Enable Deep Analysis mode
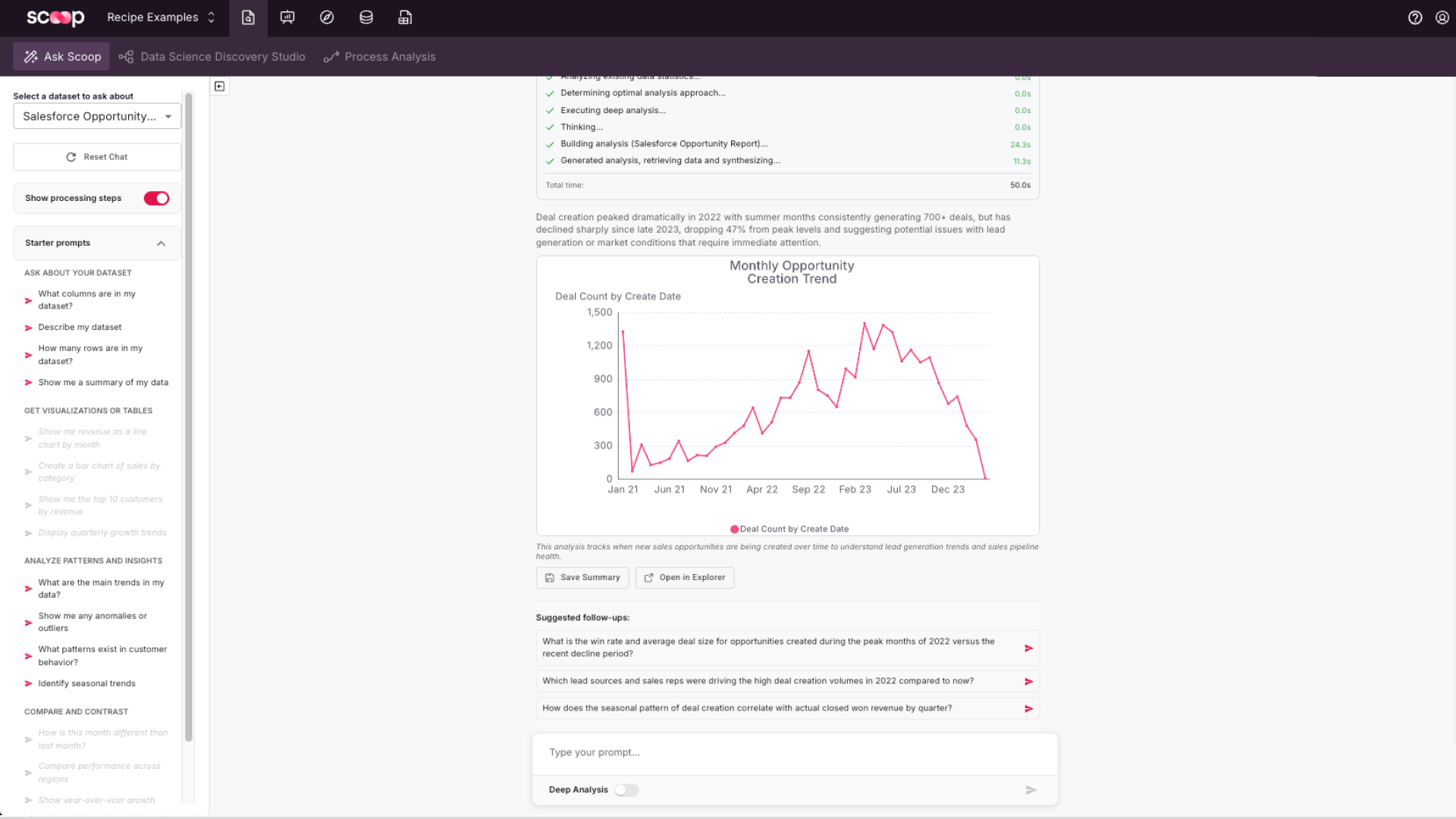This screenshot has width=1456, height=819. (626, 789)
